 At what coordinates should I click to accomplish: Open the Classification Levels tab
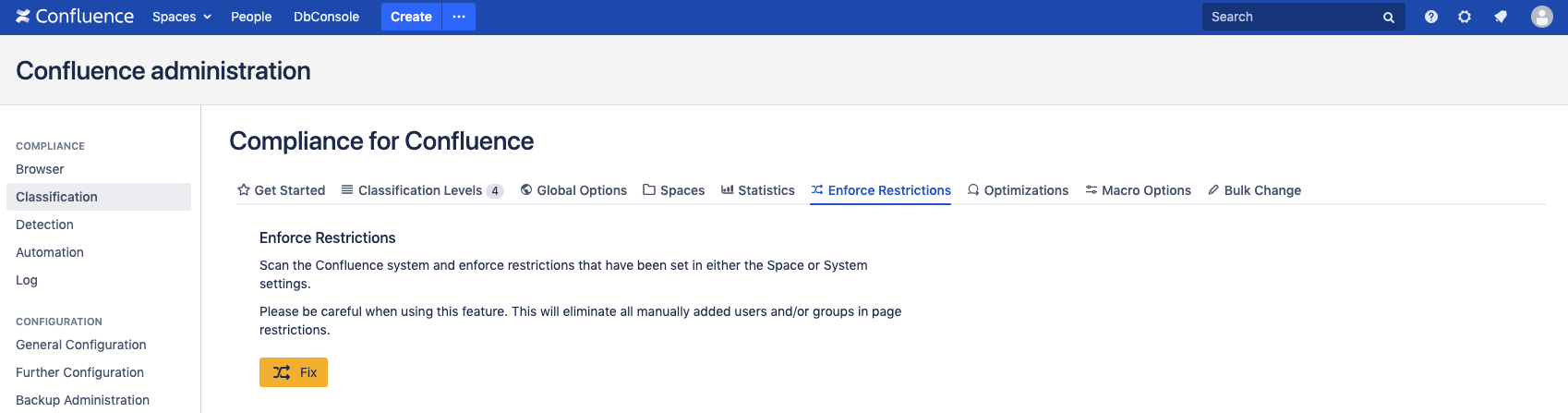[x=421, y=190]
